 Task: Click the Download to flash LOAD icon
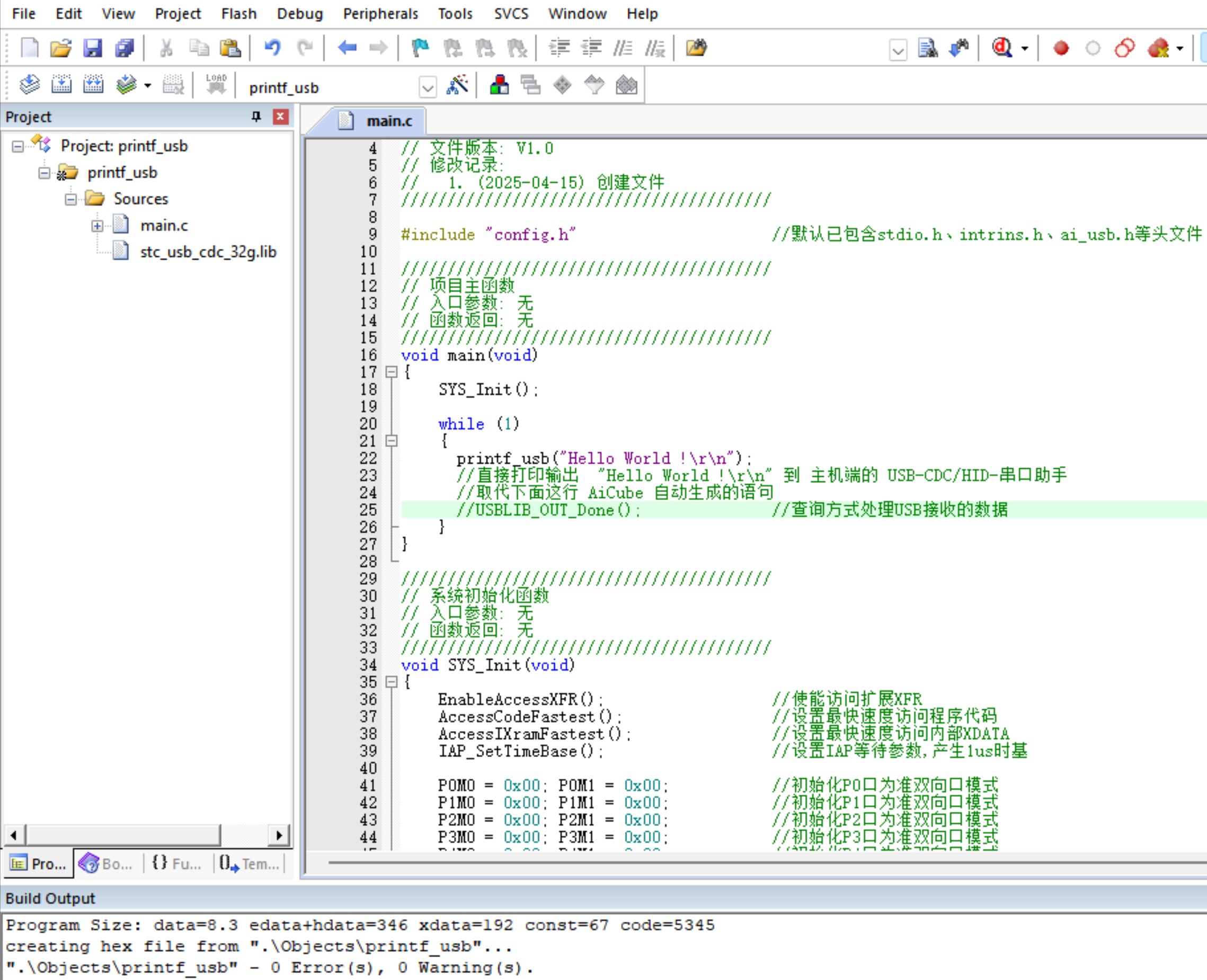pos(216,85)
